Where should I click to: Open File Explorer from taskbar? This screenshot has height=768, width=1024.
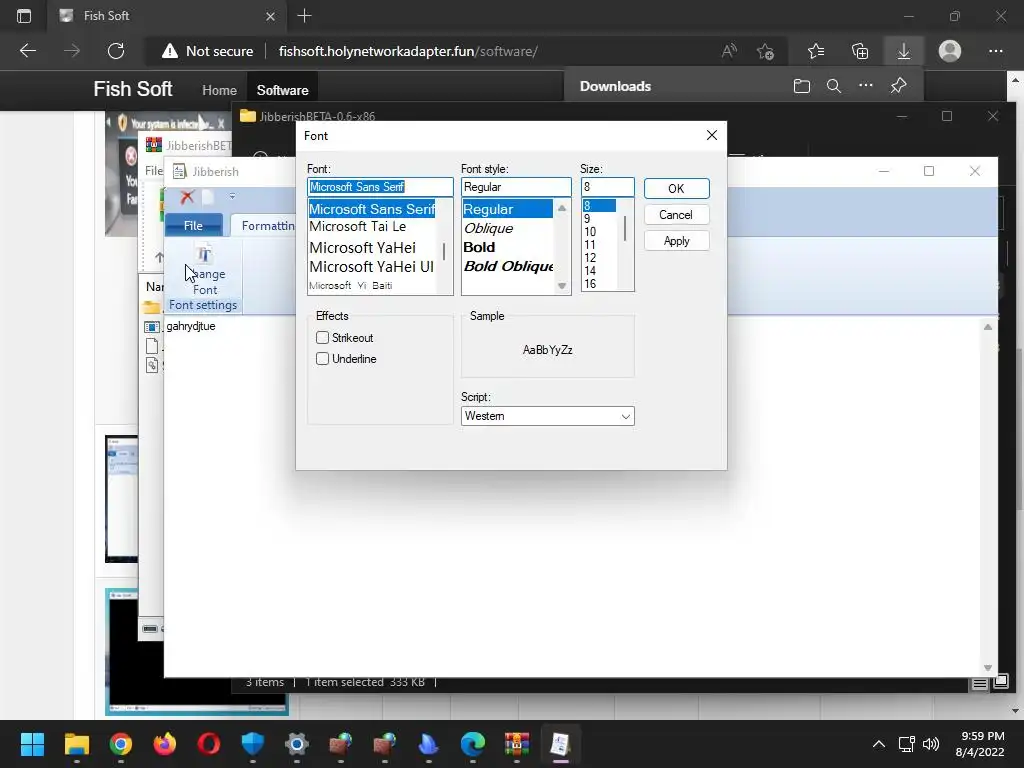click(76, 744)
